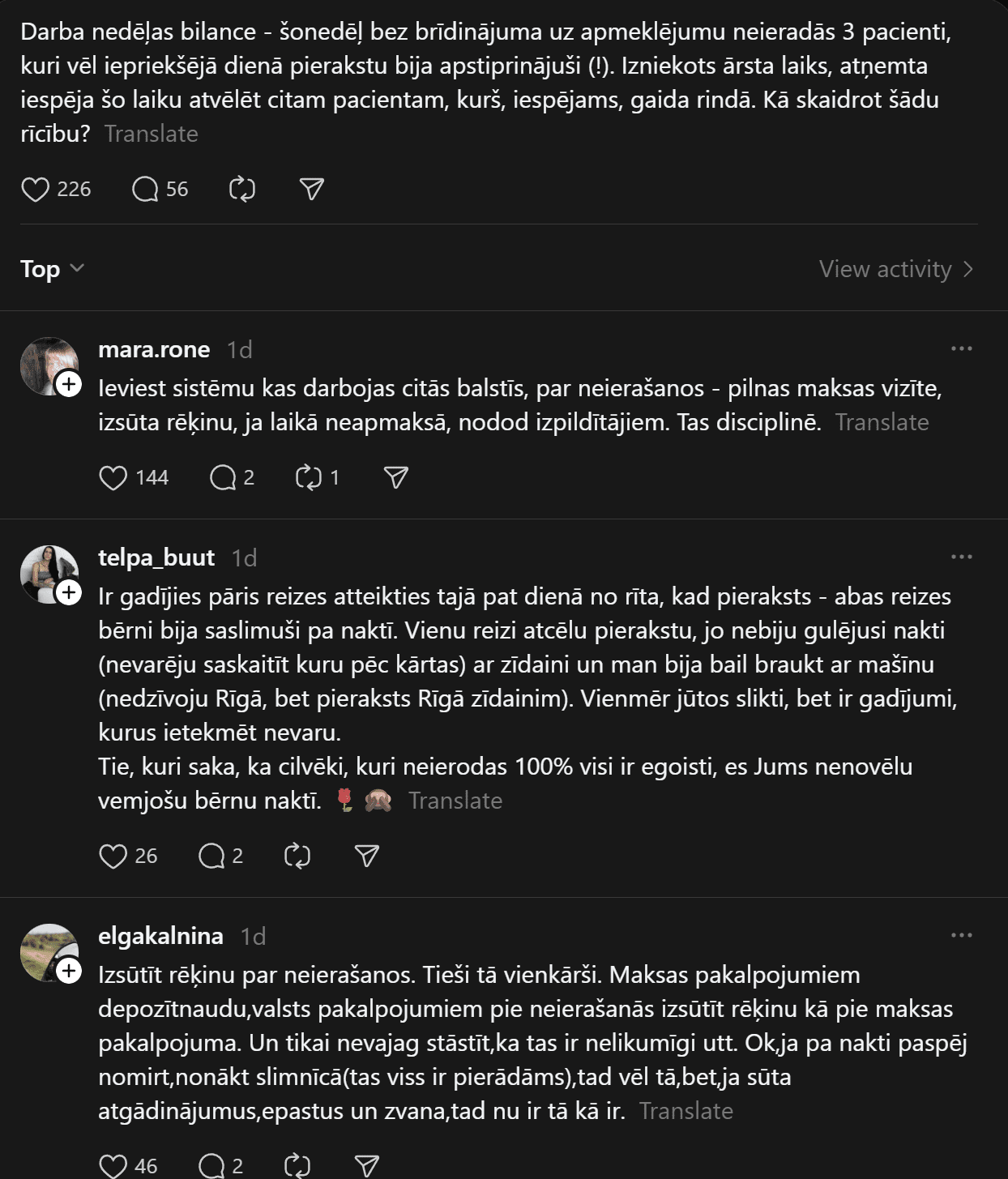
Task: Repost the main post
Action: tap(242, 190)
